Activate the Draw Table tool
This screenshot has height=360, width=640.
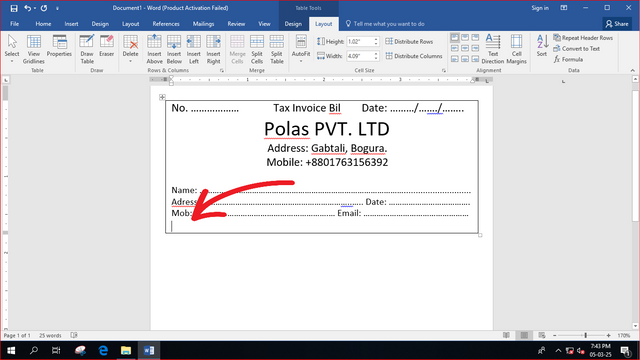pyautogui.click(x=87, y=49)
